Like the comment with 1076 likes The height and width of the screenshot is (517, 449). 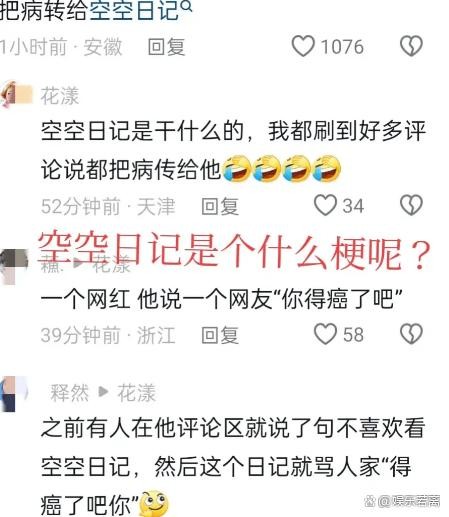303,46
